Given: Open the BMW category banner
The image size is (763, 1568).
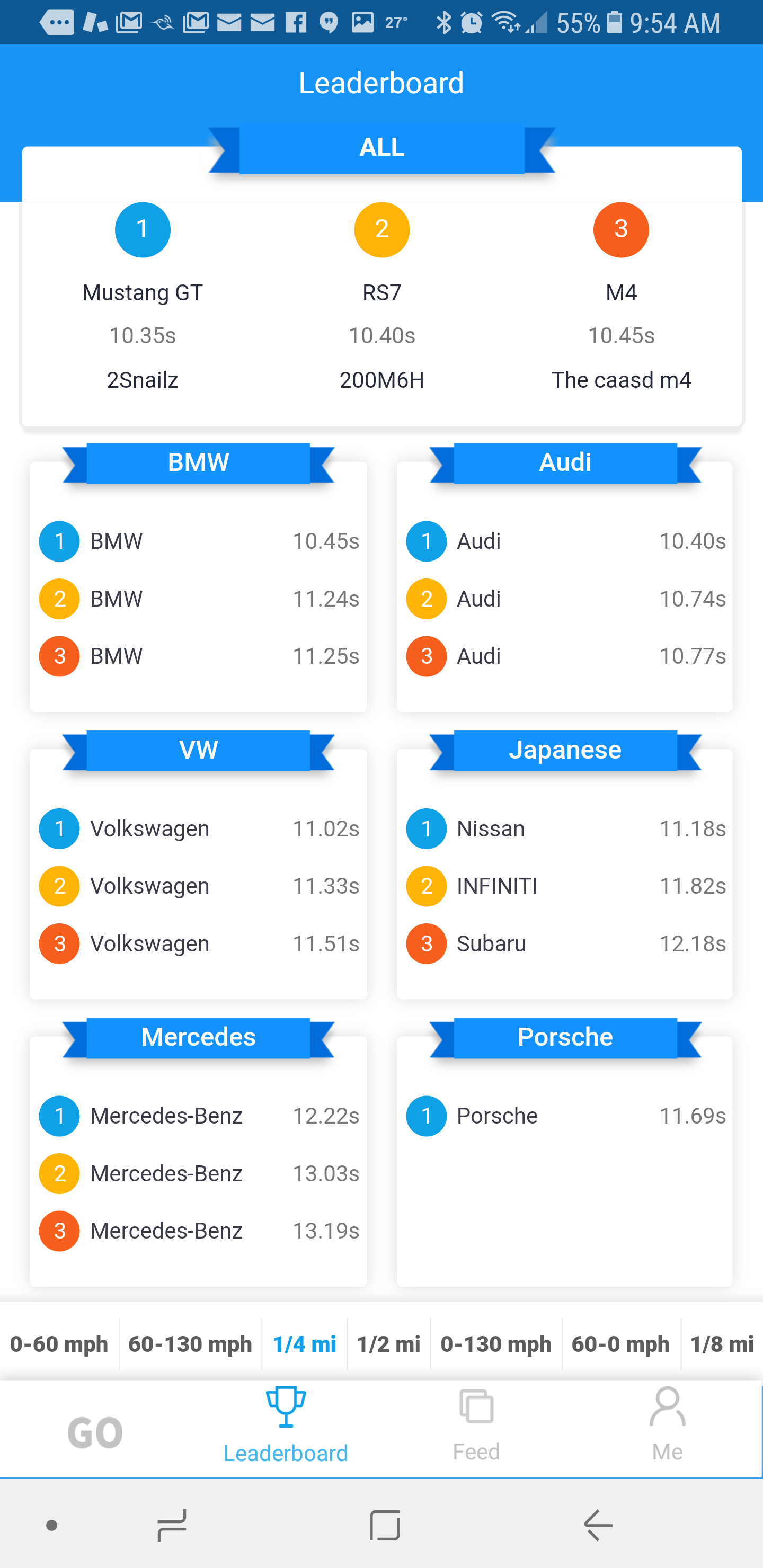Looking at the screenshot, I should click(x=199, y=462).
